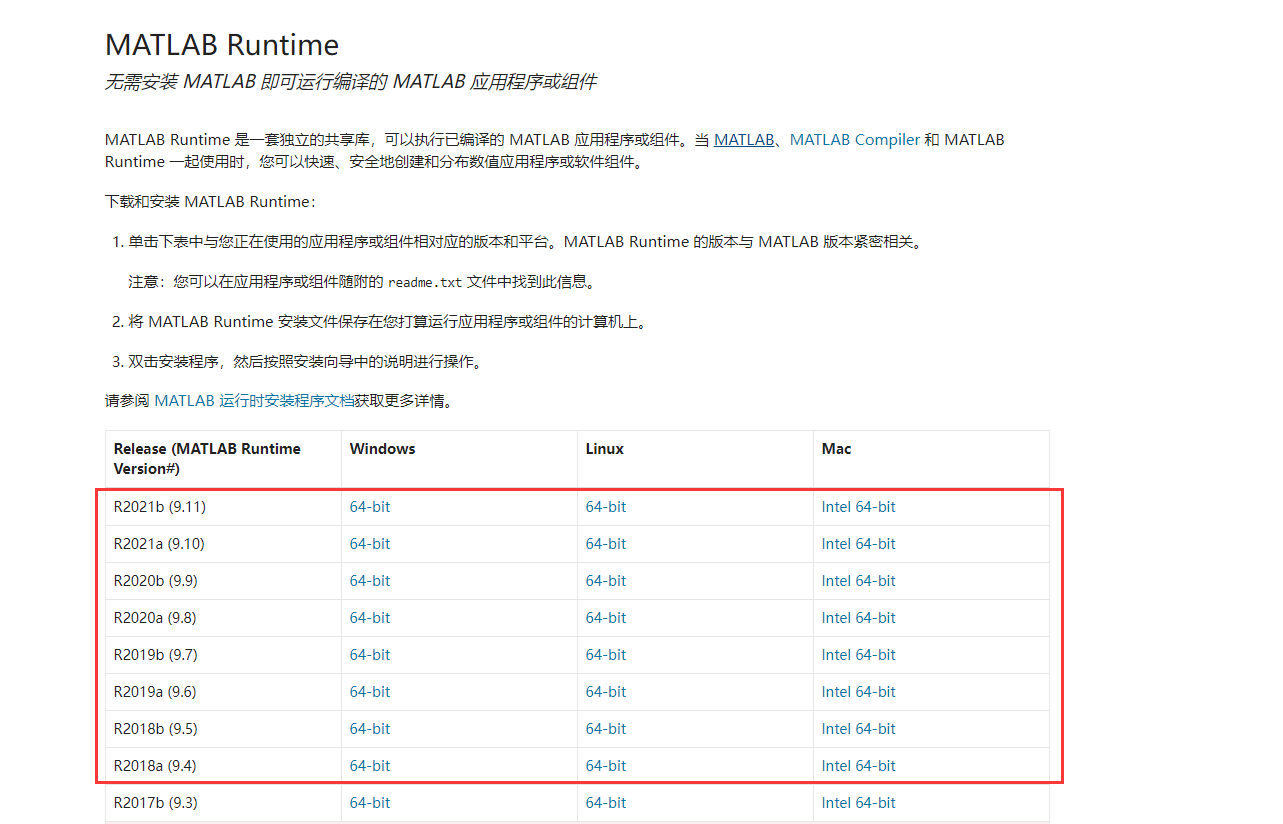This screenshot has height=824, width=1283.
Task: Select Intel 64-bit Mac runtime for R2018a
Action: pyautogui.click(x=858, y=765)
